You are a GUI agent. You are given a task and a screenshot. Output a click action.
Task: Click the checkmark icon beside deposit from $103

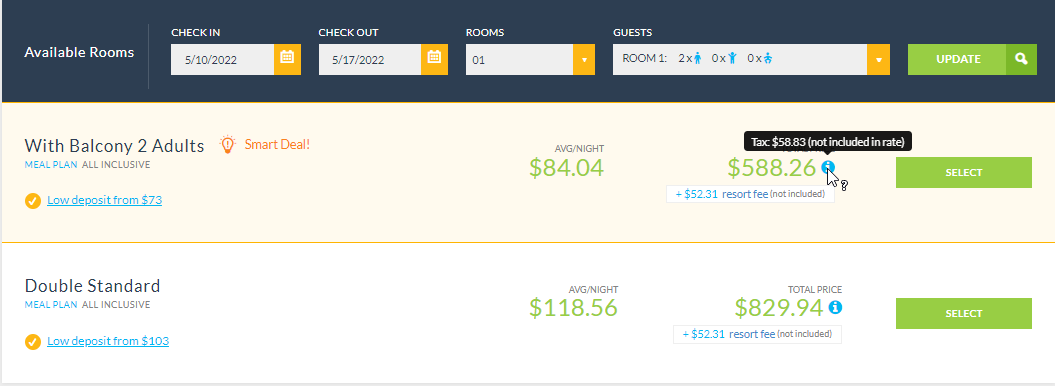32,342
